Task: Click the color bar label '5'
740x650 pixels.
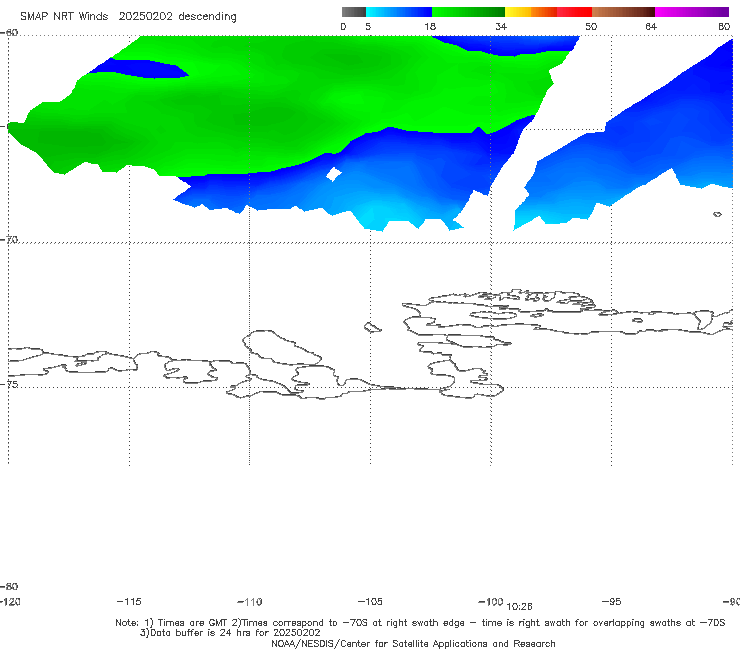Action: (x=368, y=26)
